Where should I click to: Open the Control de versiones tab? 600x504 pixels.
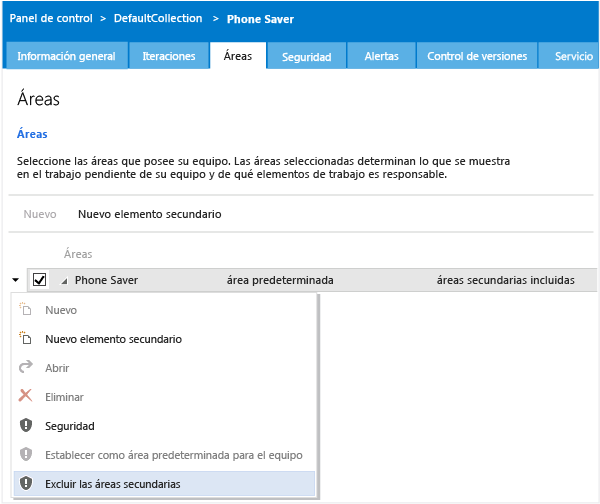(x=477, y=56)
